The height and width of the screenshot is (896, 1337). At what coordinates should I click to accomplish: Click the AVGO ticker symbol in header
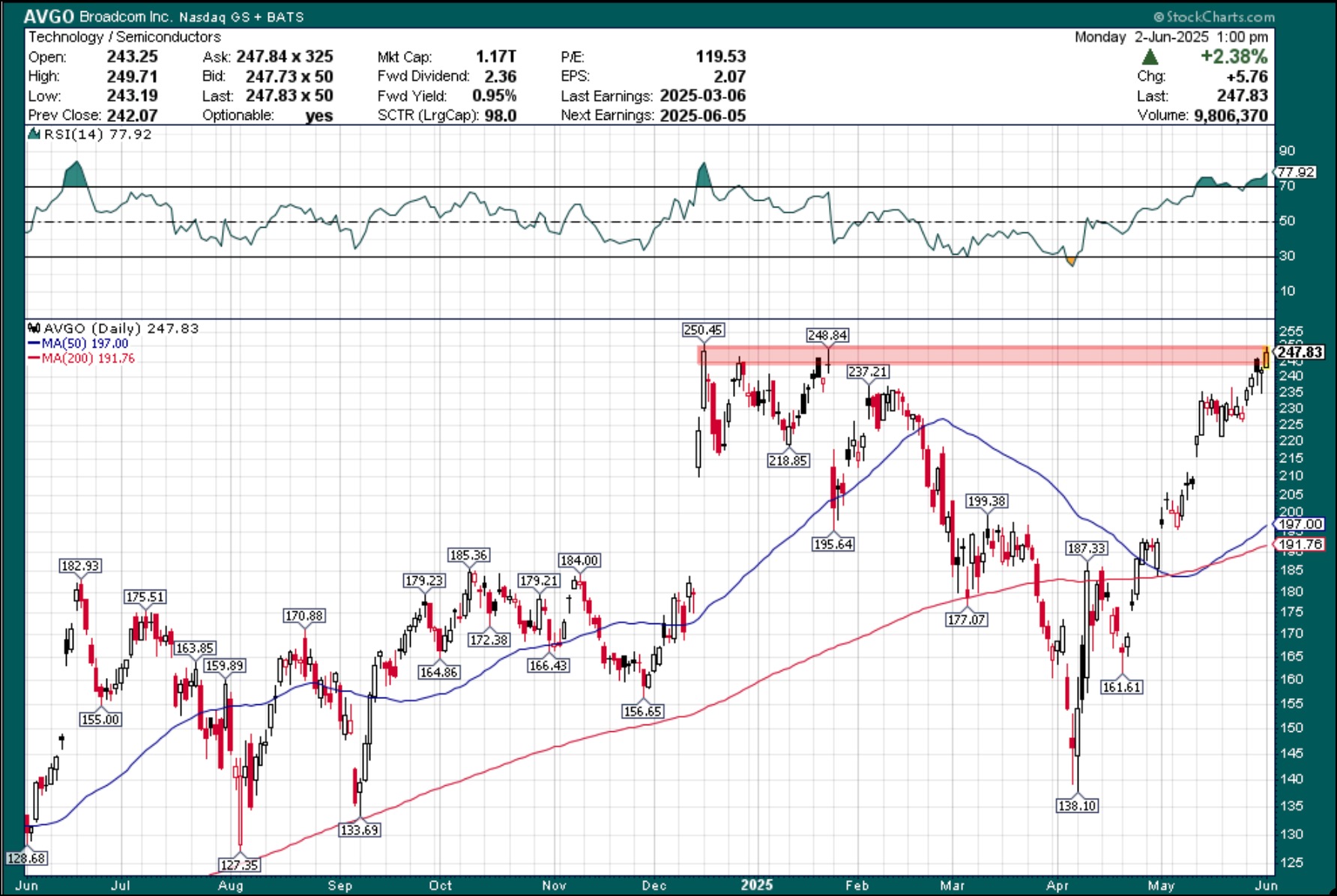[48, 16]
